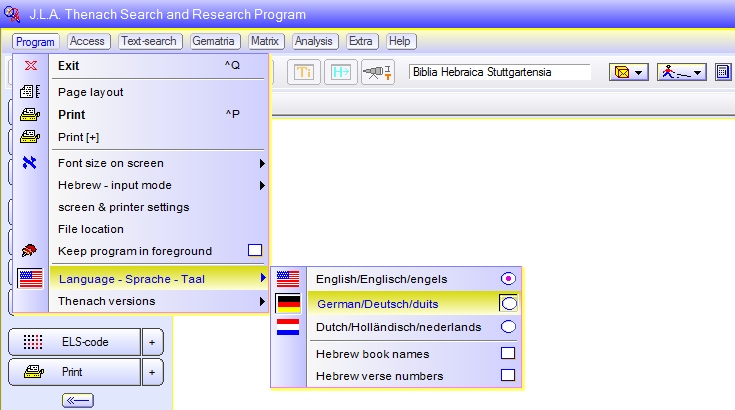Viewport: 735px width, 410px height.
Task: Open the Access menu
Action: pyautogui.click(x=88, y=41)
